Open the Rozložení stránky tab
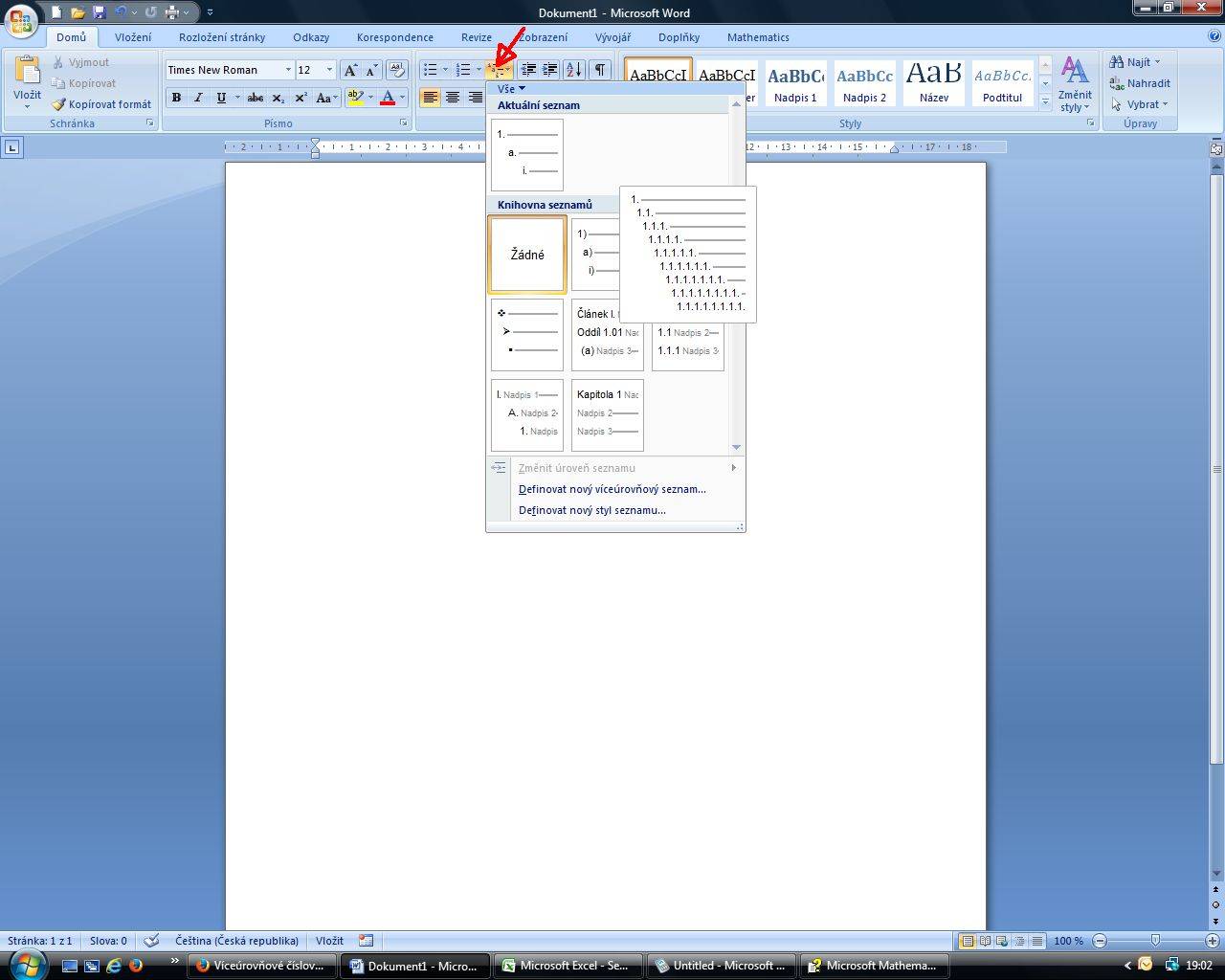 (x=222, y=37)
